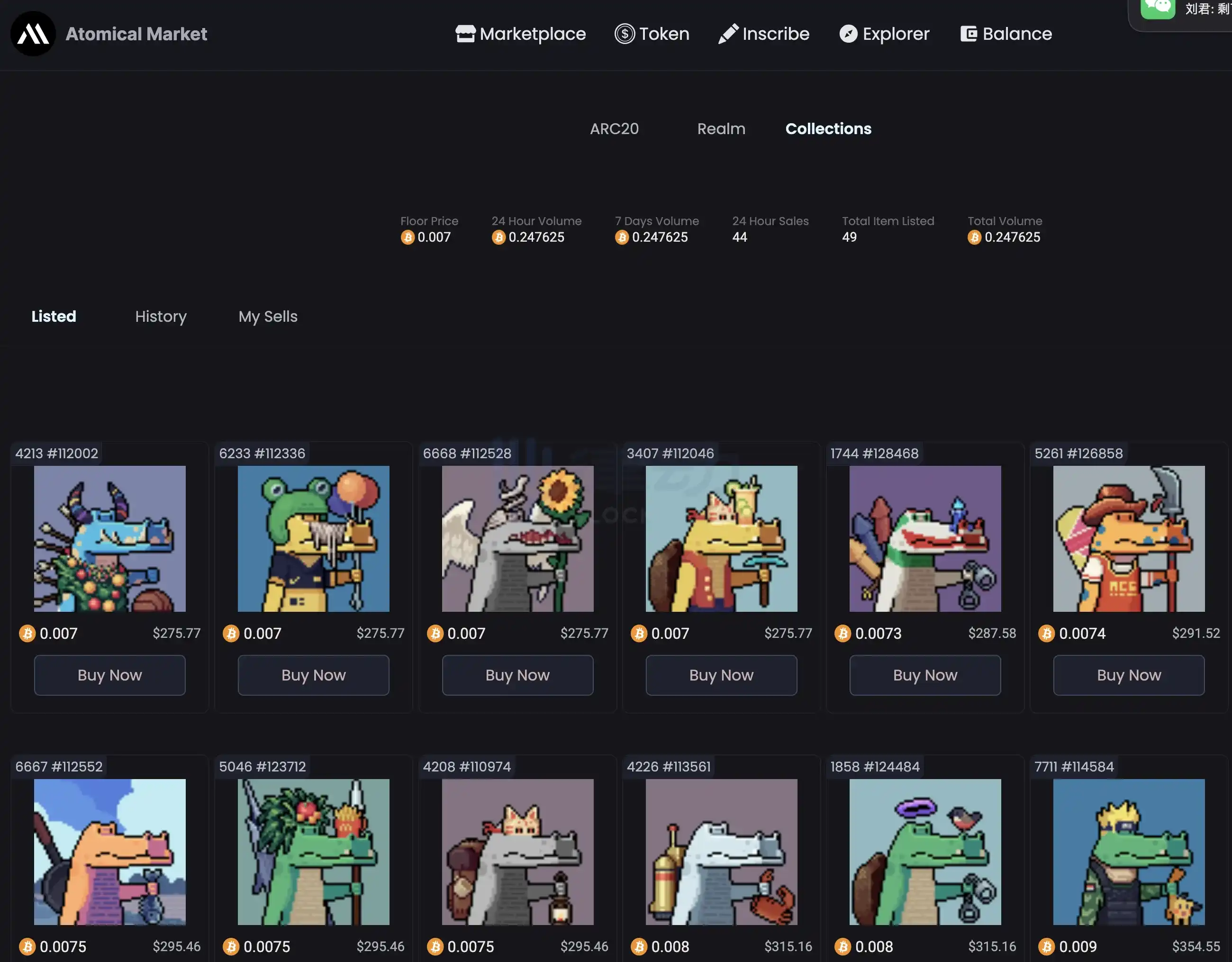Switch to the ARC20 tab
The width and height of the screenshot is (1232, 962).
point(614,128)
